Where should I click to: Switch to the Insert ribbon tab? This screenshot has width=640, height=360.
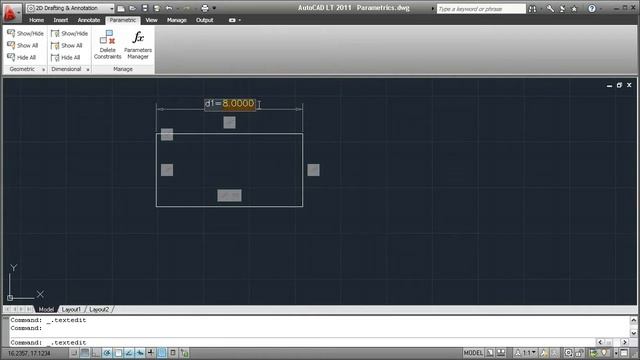click(61, 20)
